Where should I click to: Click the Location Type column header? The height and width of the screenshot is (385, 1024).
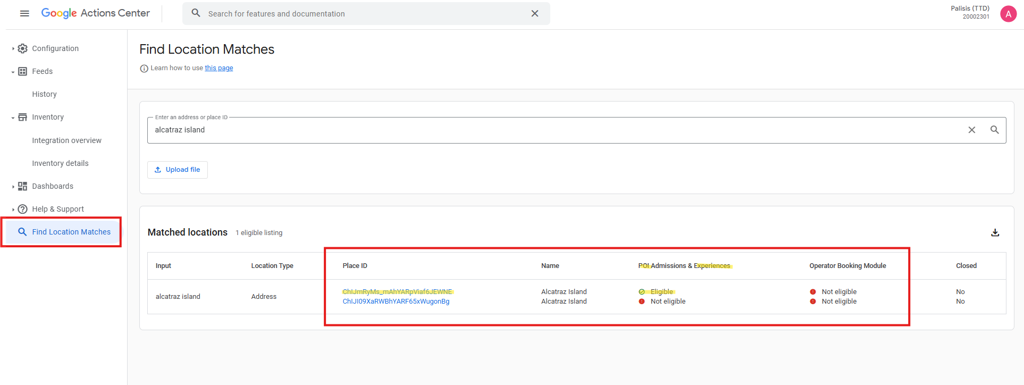click(x=272, y=266)
